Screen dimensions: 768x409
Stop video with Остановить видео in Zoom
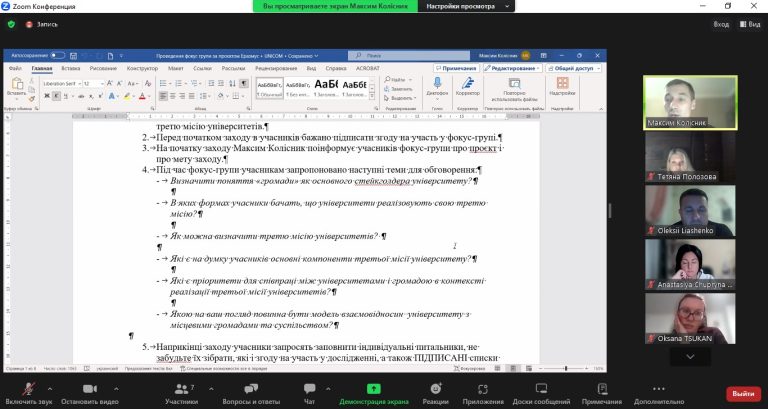pyautogui.click(x=90, y=393)
